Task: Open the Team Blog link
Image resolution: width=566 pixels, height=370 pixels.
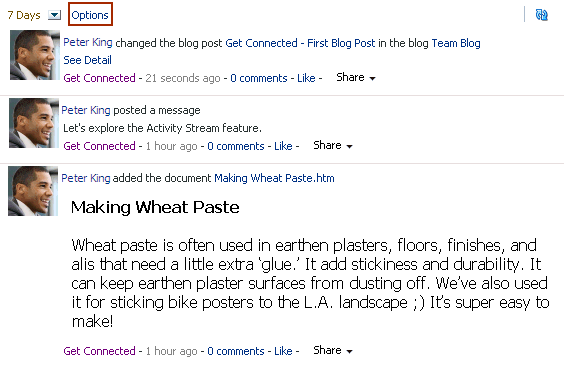Action: [x=456, y=43]
